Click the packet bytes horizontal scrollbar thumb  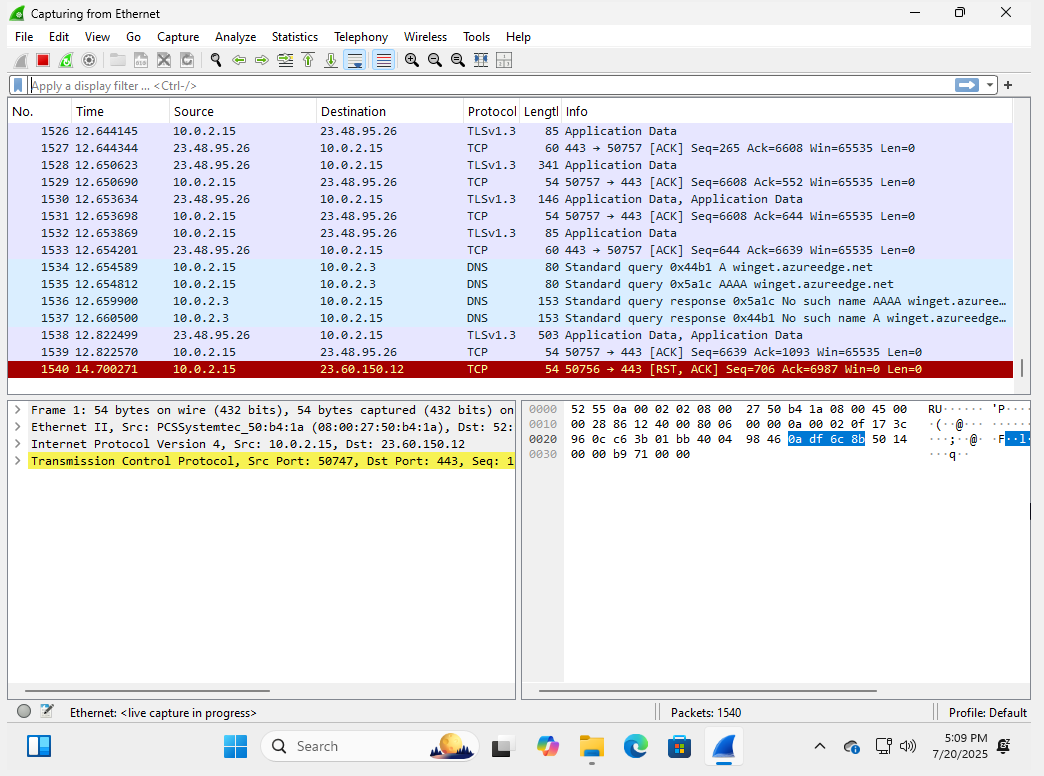click(x=707, y=691)
